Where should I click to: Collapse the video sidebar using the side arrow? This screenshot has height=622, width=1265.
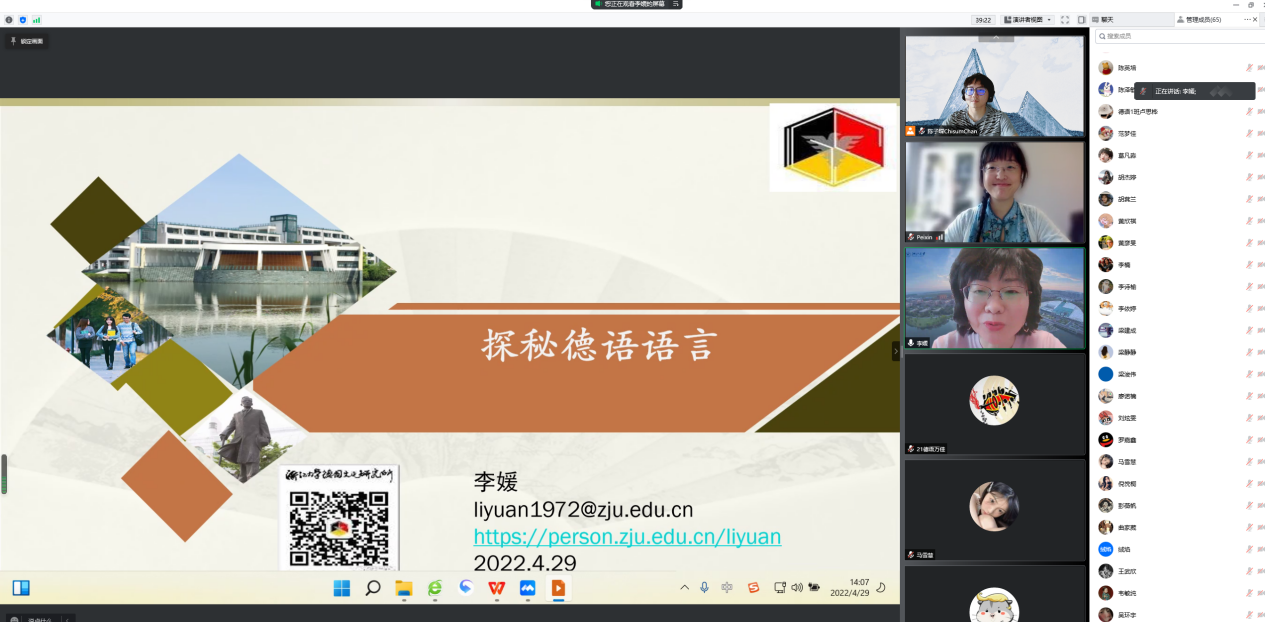click(896, 351)
